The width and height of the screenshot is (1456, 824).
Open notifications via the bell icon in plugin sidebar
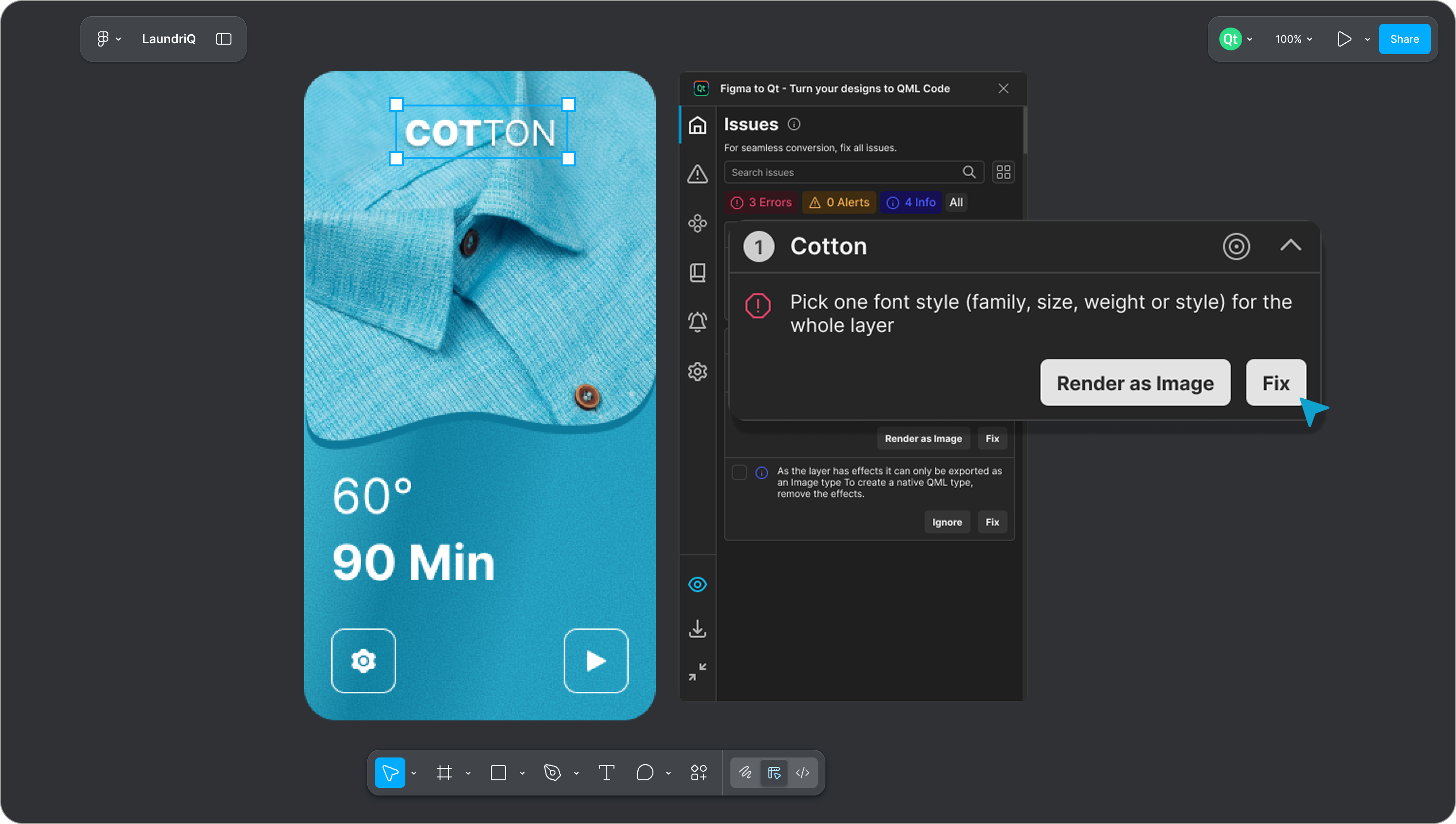(698, 321)
